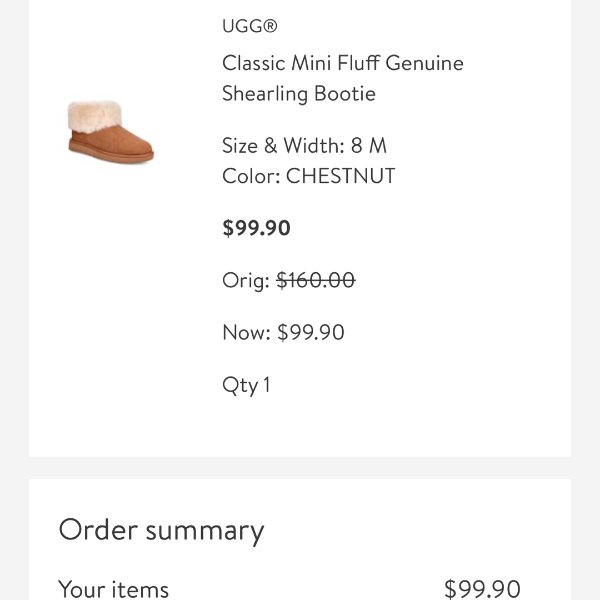This screenshot has width=600, height=600.
Task: Click the word Shearling Bootie in title
Action: [299, 94]
